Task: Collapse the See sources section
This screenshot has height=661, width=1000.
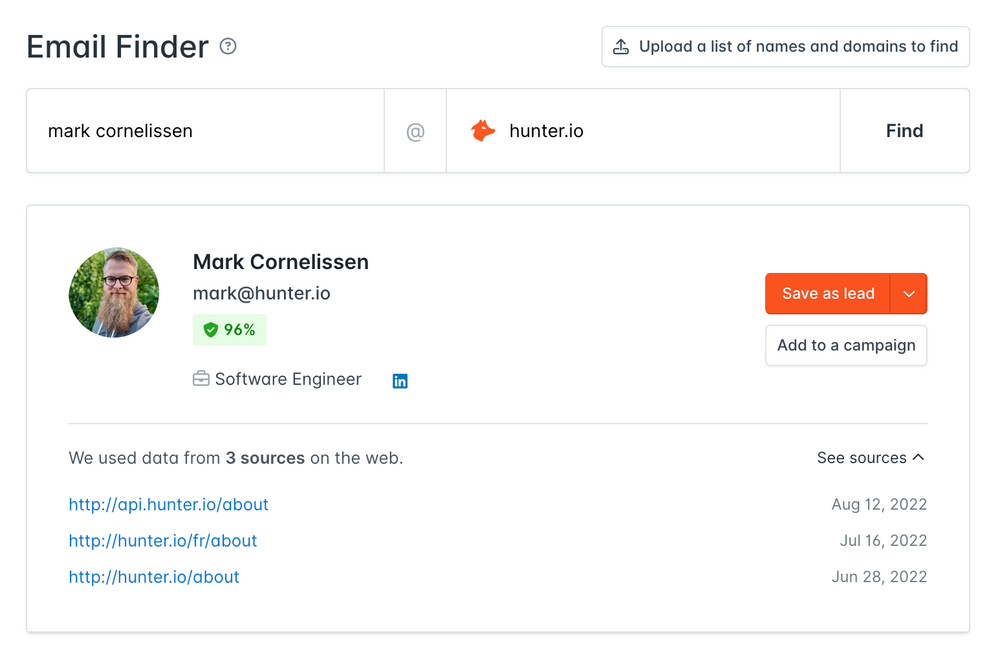Action: [x=871, y=457]
